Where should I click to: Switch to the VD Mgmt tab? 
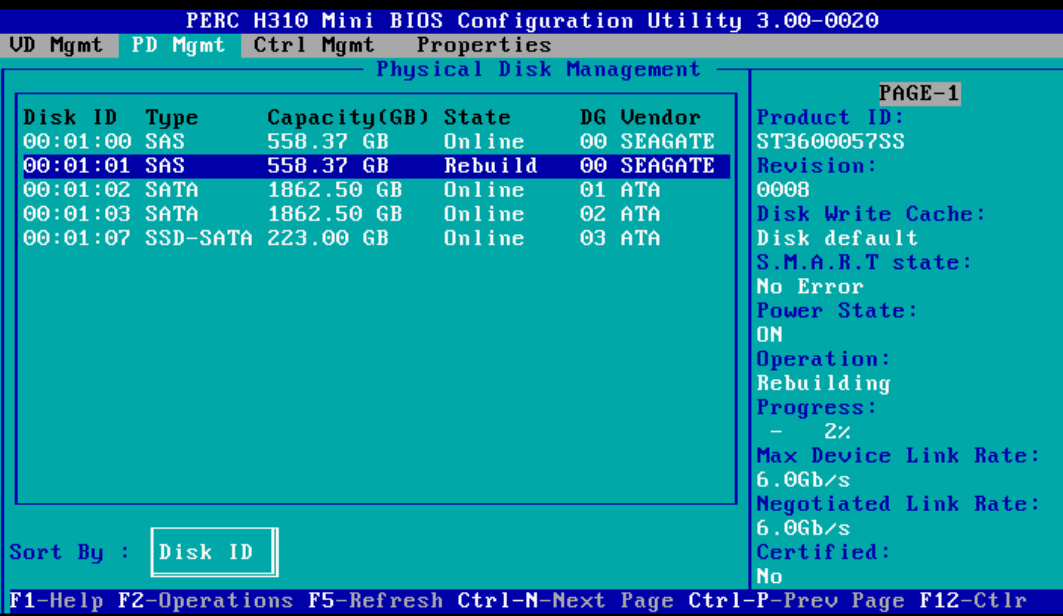tap(56, 44)
